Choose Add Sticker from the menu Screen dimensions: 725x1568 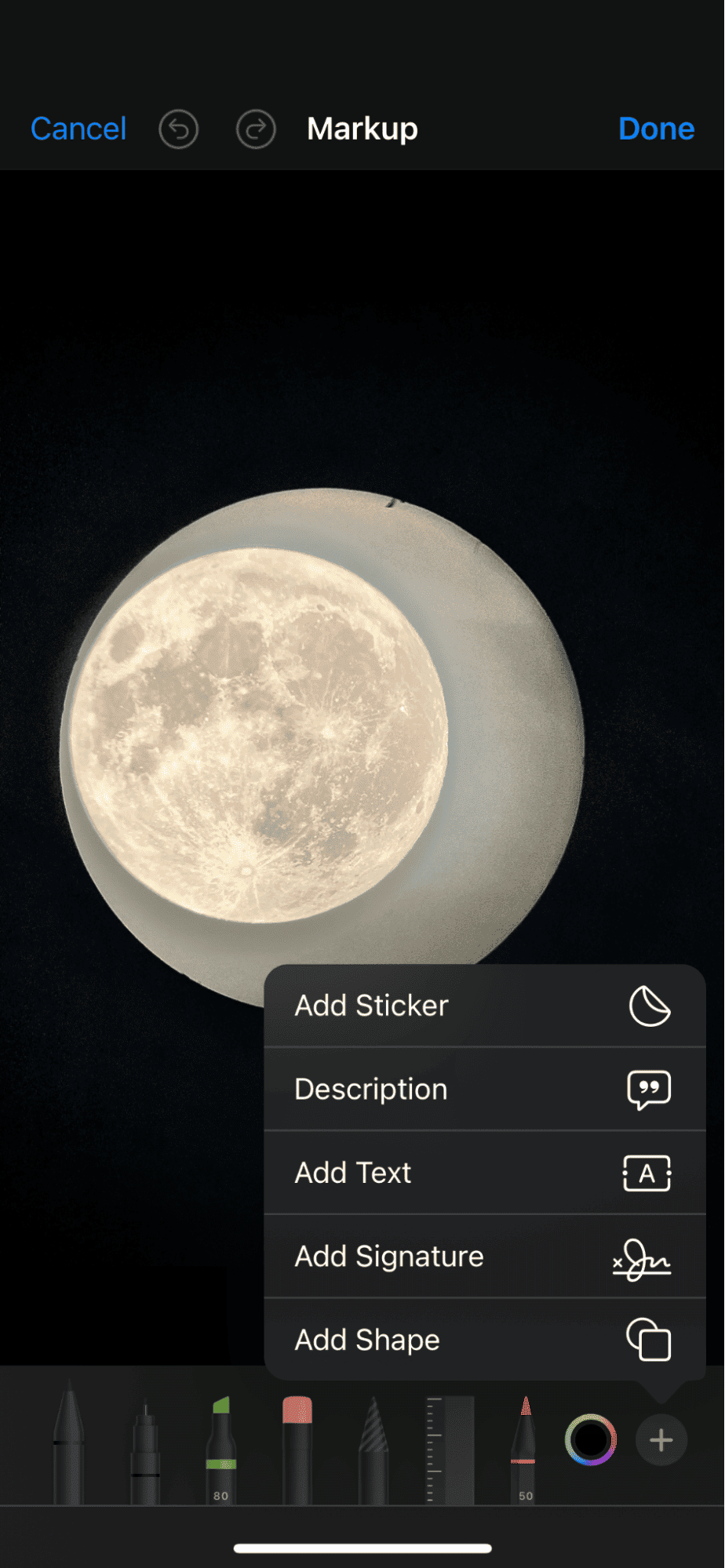click(x=485, y=1006)
